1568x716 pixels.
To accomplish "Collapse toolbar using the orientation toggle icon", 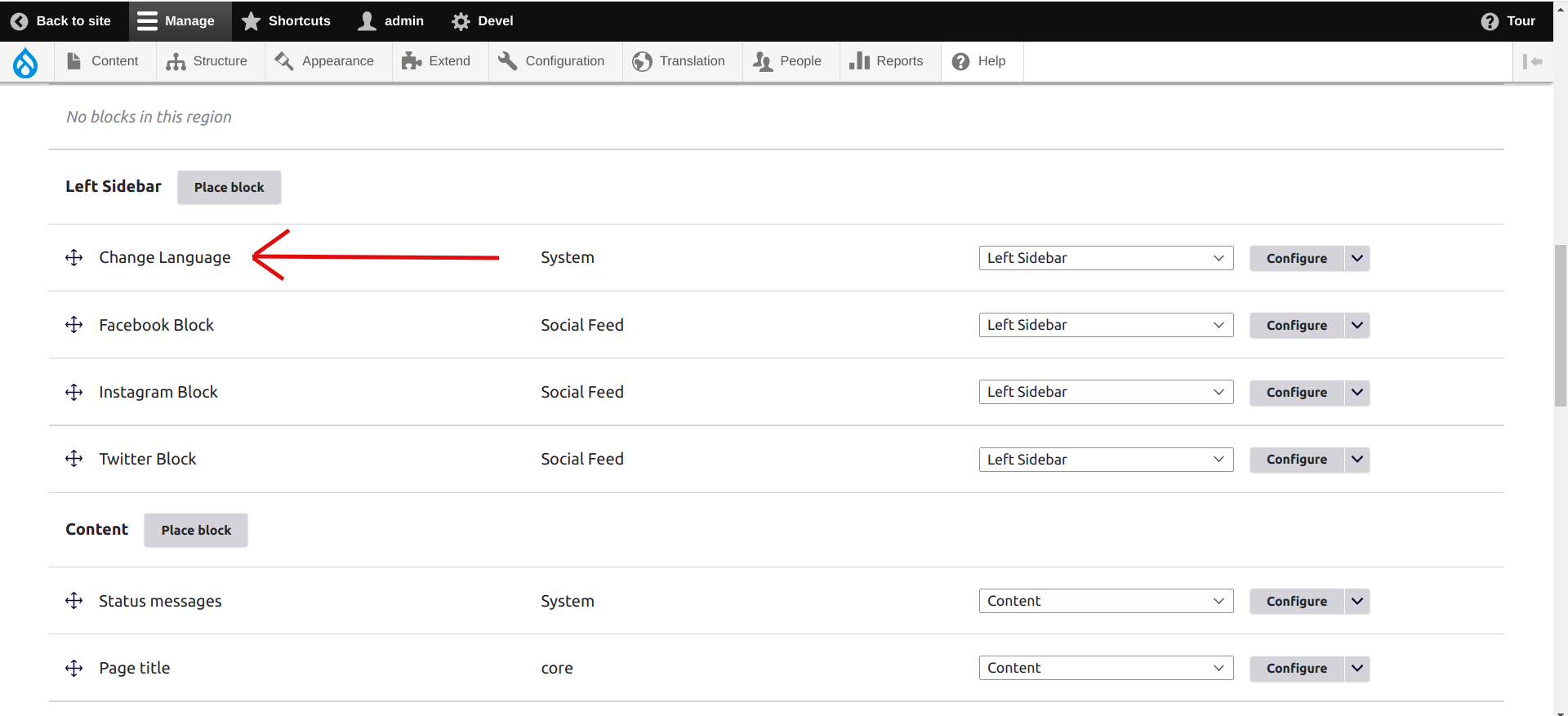I will (x=1533, y=61).
